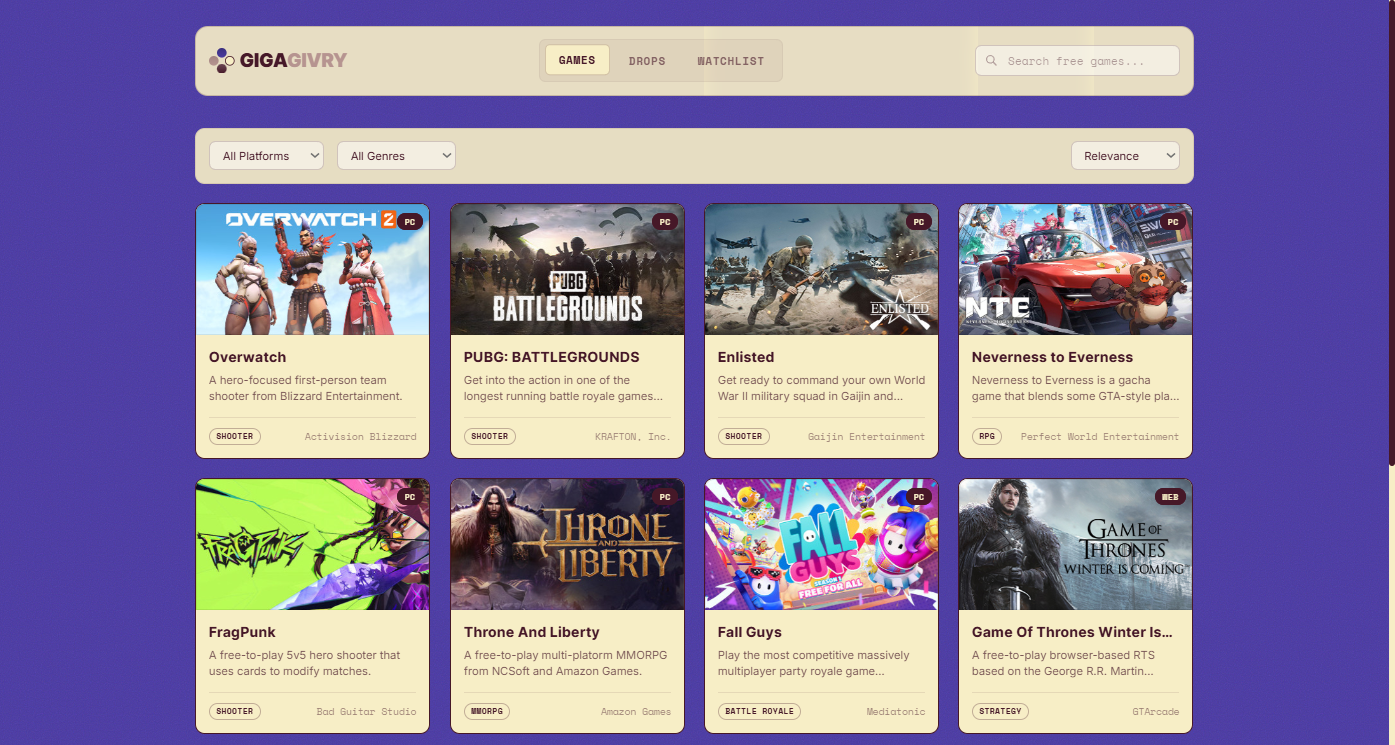Click the PC badge on Fall Guys card

coord(918,497)
